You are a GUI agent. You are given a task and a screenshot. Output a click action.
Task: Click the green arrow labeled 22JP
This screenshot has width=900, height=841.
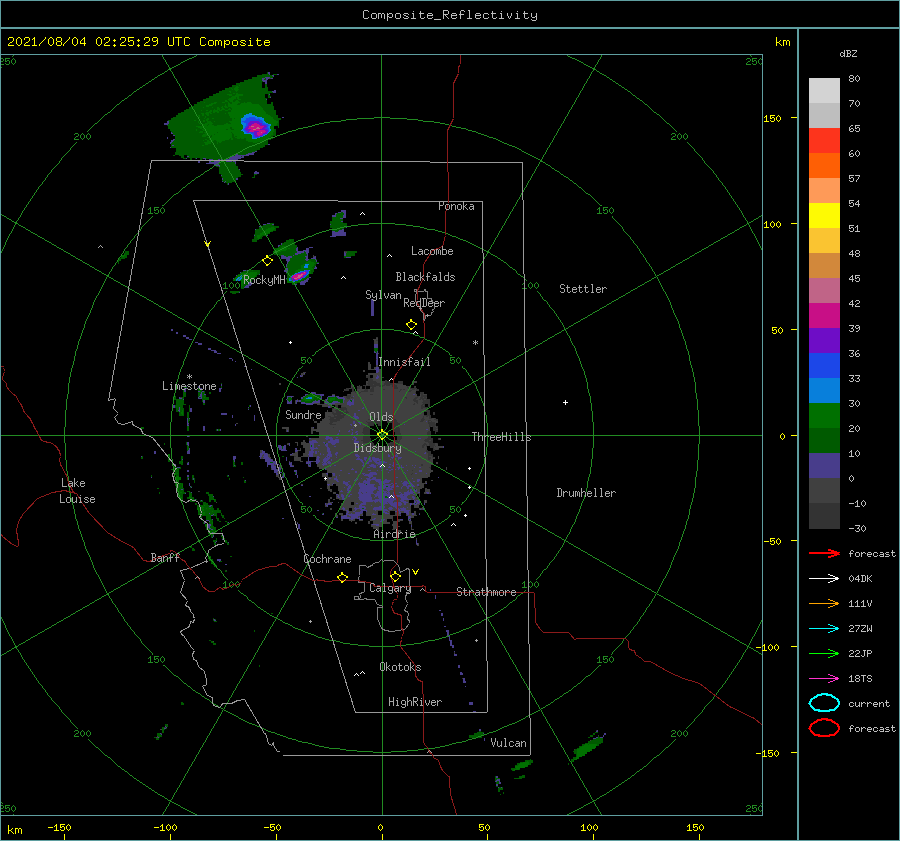pyautogui.click(x=824, y=653)
